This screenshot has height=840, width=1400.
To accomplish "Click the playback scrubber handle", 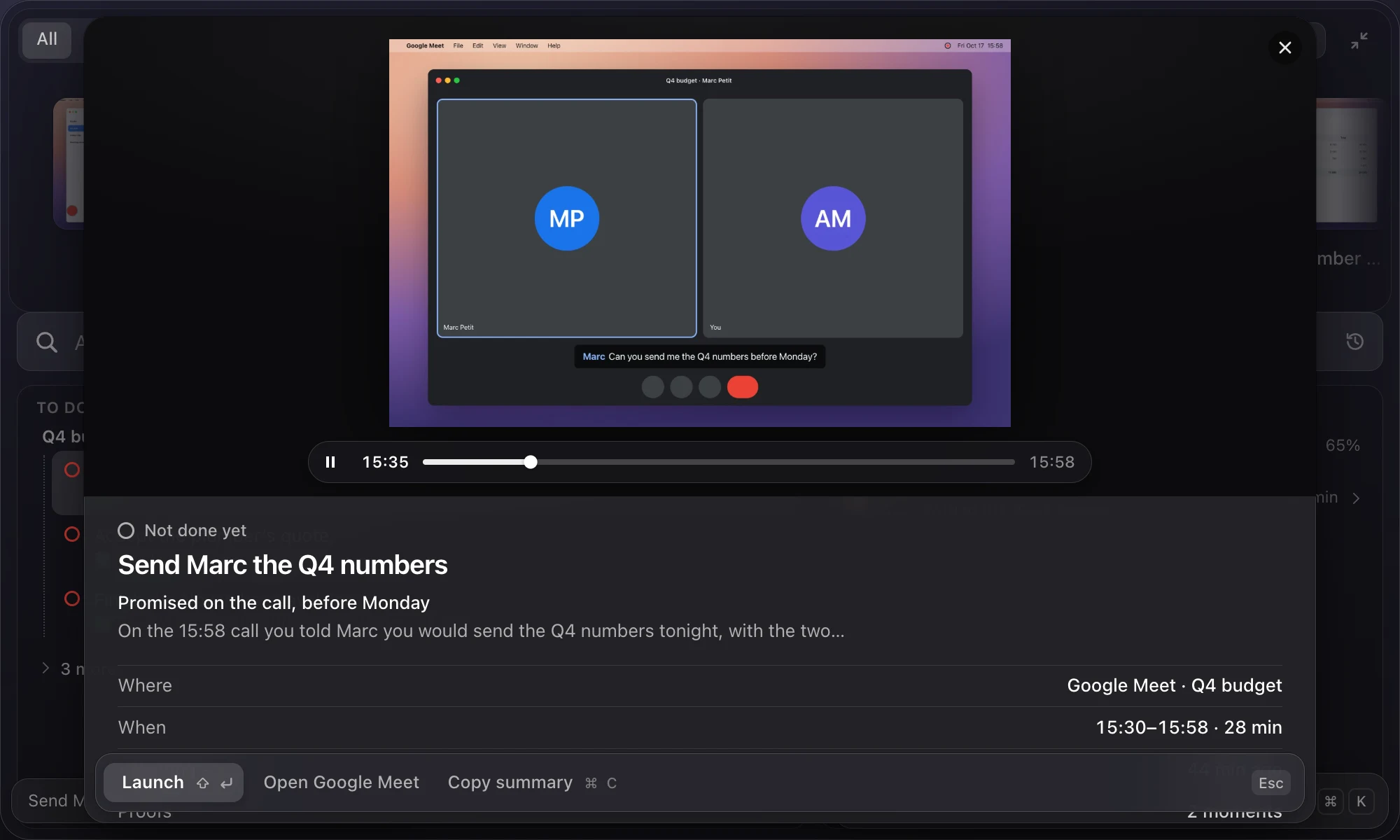I will (x=531, y=462).
